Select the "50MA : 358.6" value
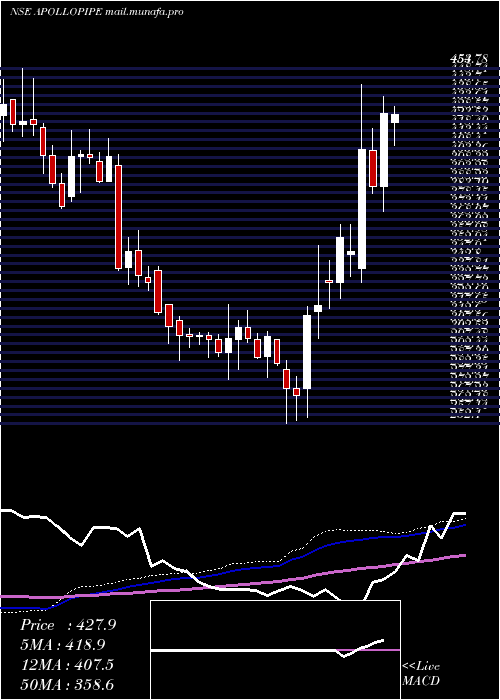The width and height of the screenshot is (500, 700). [x=67, y=684]
